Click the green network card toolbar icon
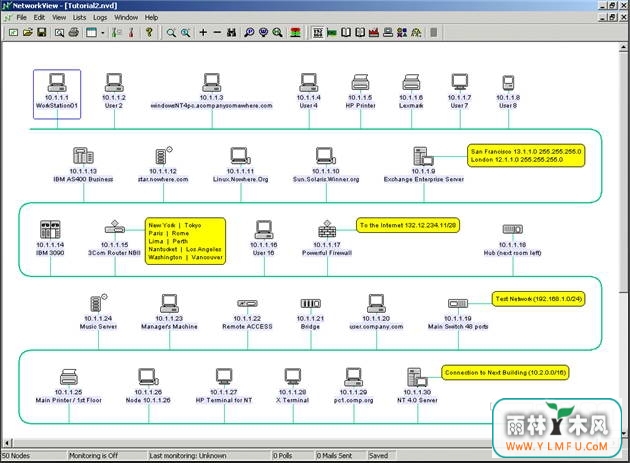 (331, 33)
